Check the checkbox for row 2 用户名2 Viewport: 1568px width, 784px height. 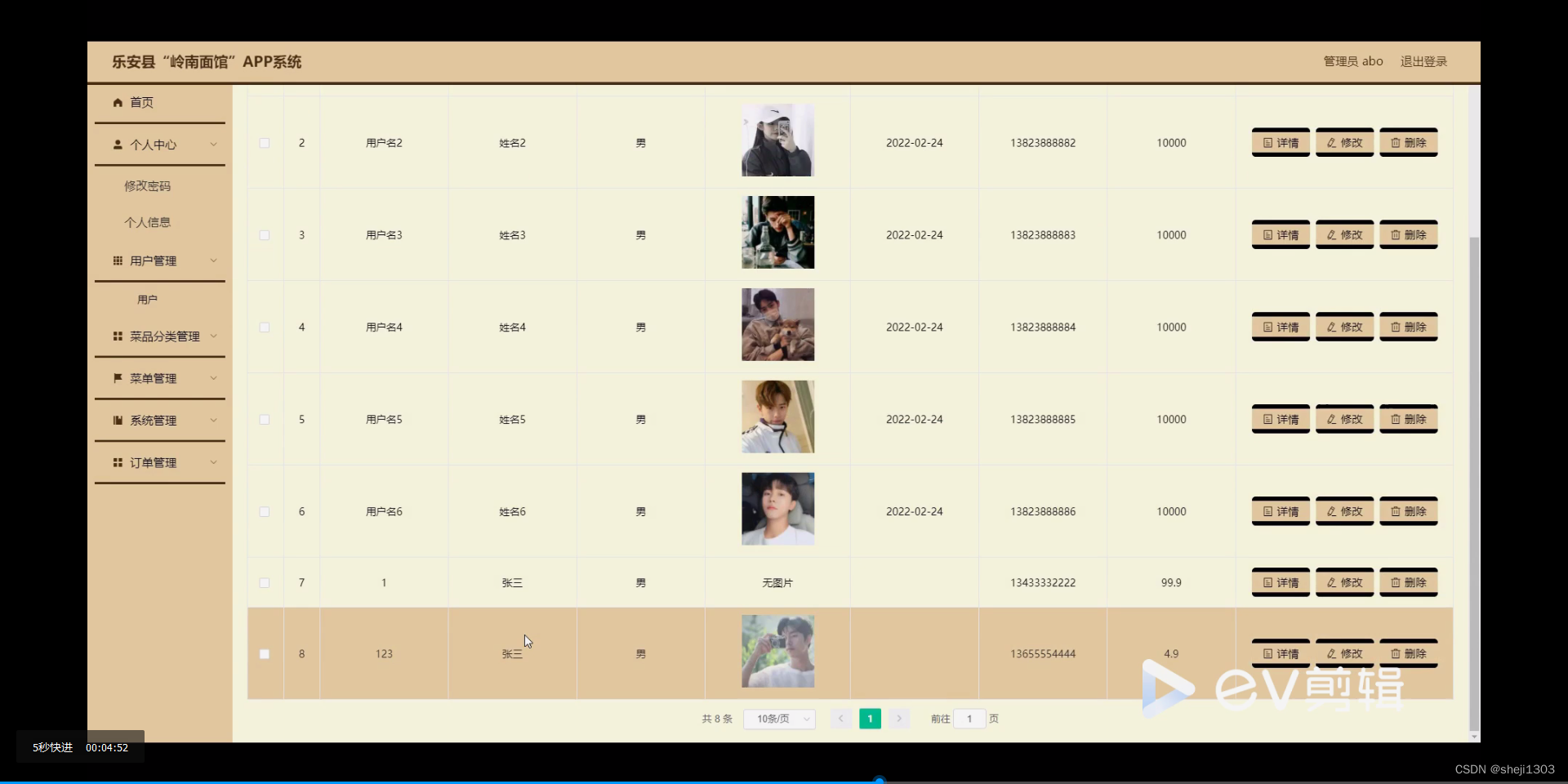click(265, 143)
